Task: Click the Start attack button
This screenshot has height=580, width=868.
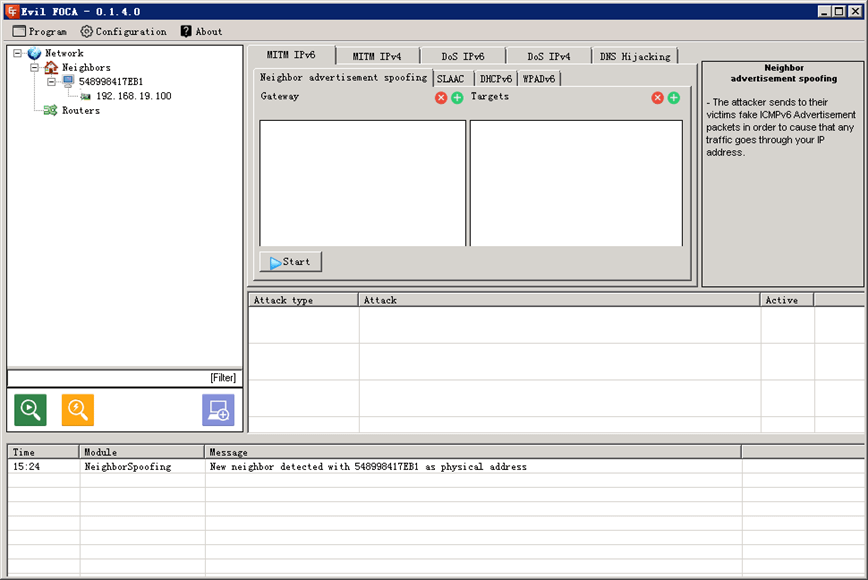Action: pos(291,262)
